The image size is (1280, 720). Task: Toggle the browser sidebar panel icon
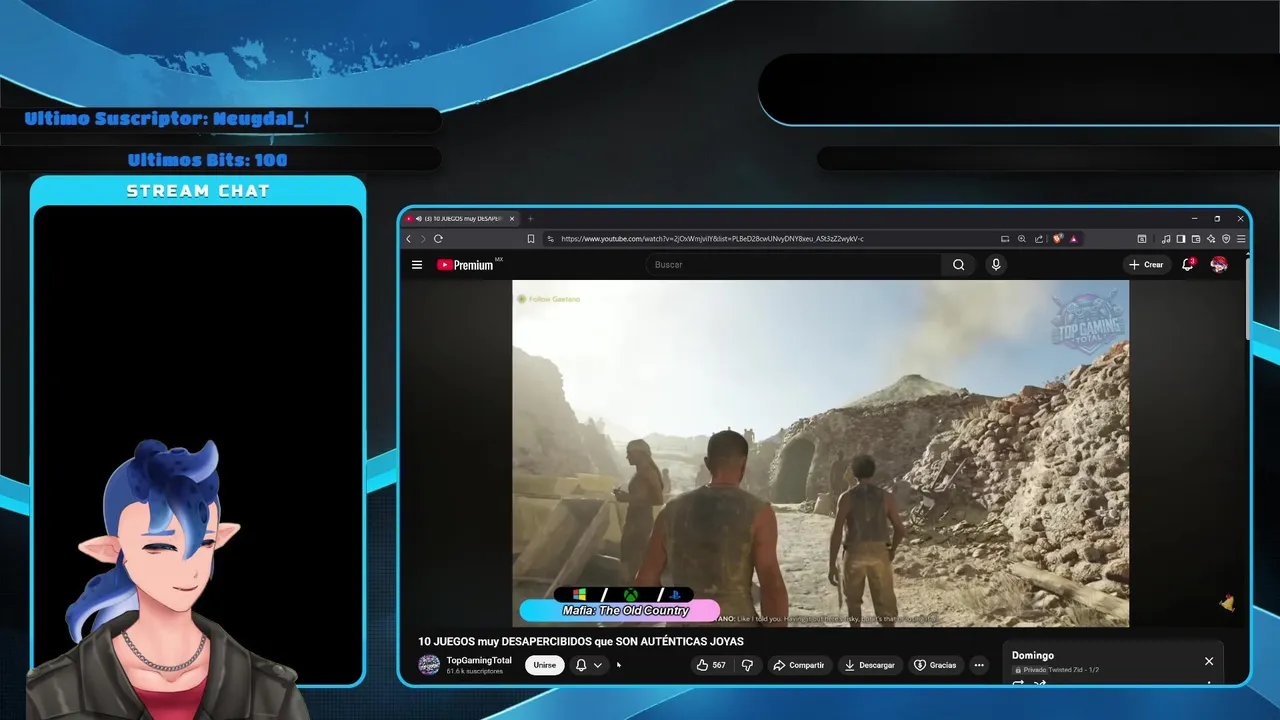tap(1181, 239)
